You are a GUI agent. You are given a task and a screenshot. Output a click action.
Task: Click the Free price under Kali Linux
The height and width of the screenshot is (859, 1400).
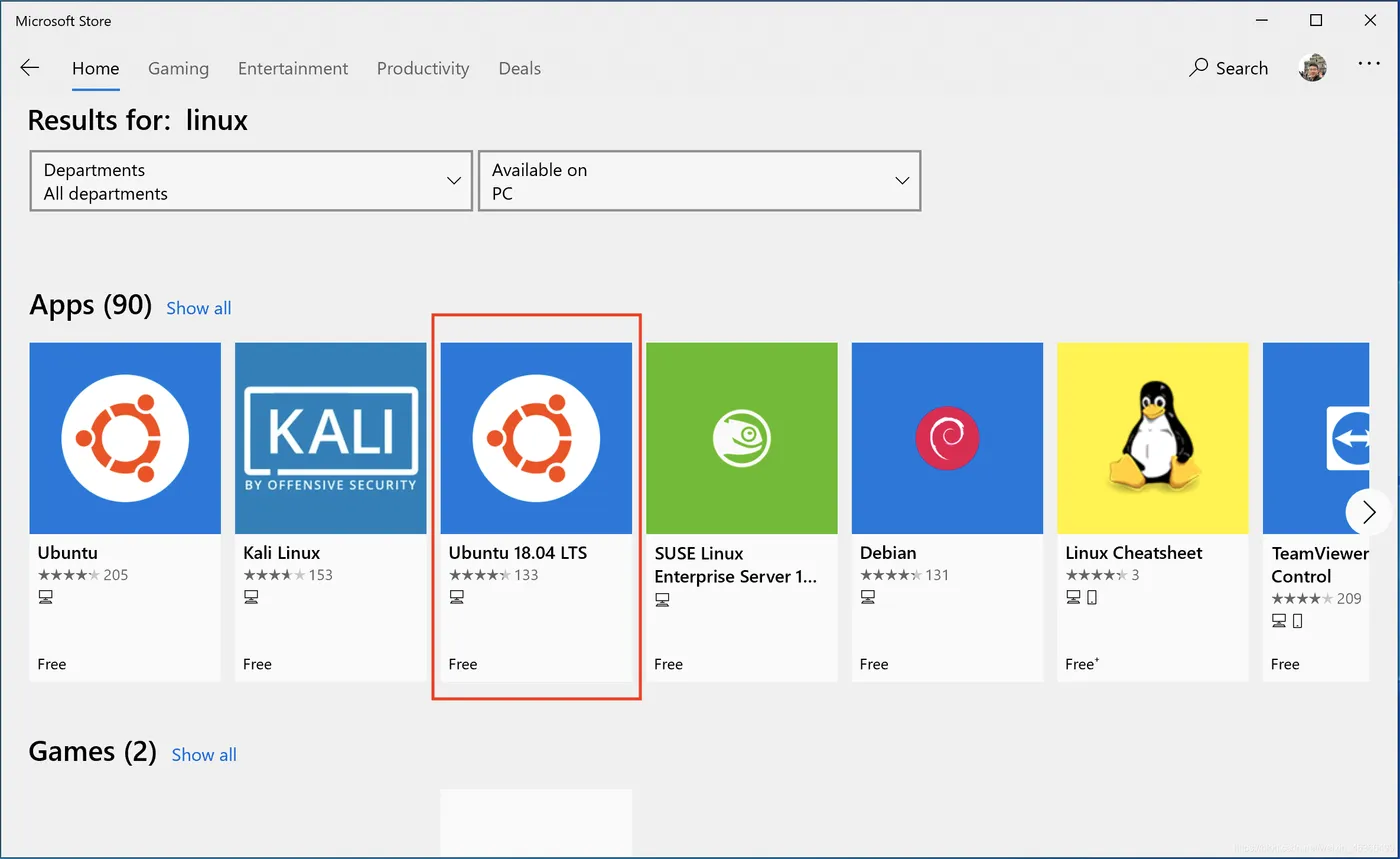[x=257, y=664]
